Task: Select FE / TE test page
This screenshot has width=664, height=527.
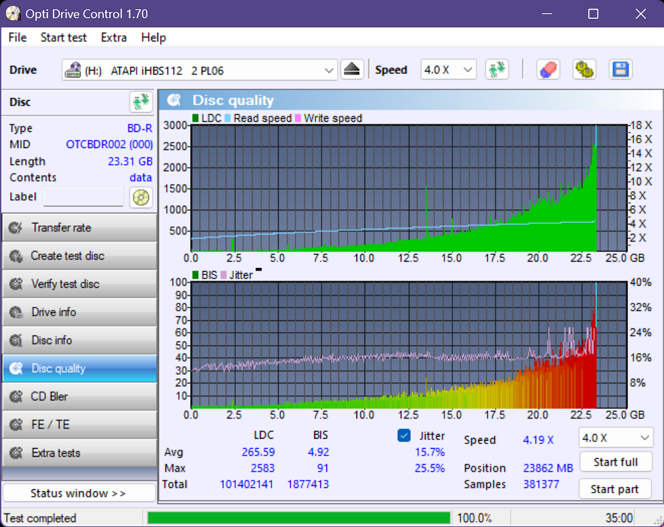Action: click(x=80, y=424)
